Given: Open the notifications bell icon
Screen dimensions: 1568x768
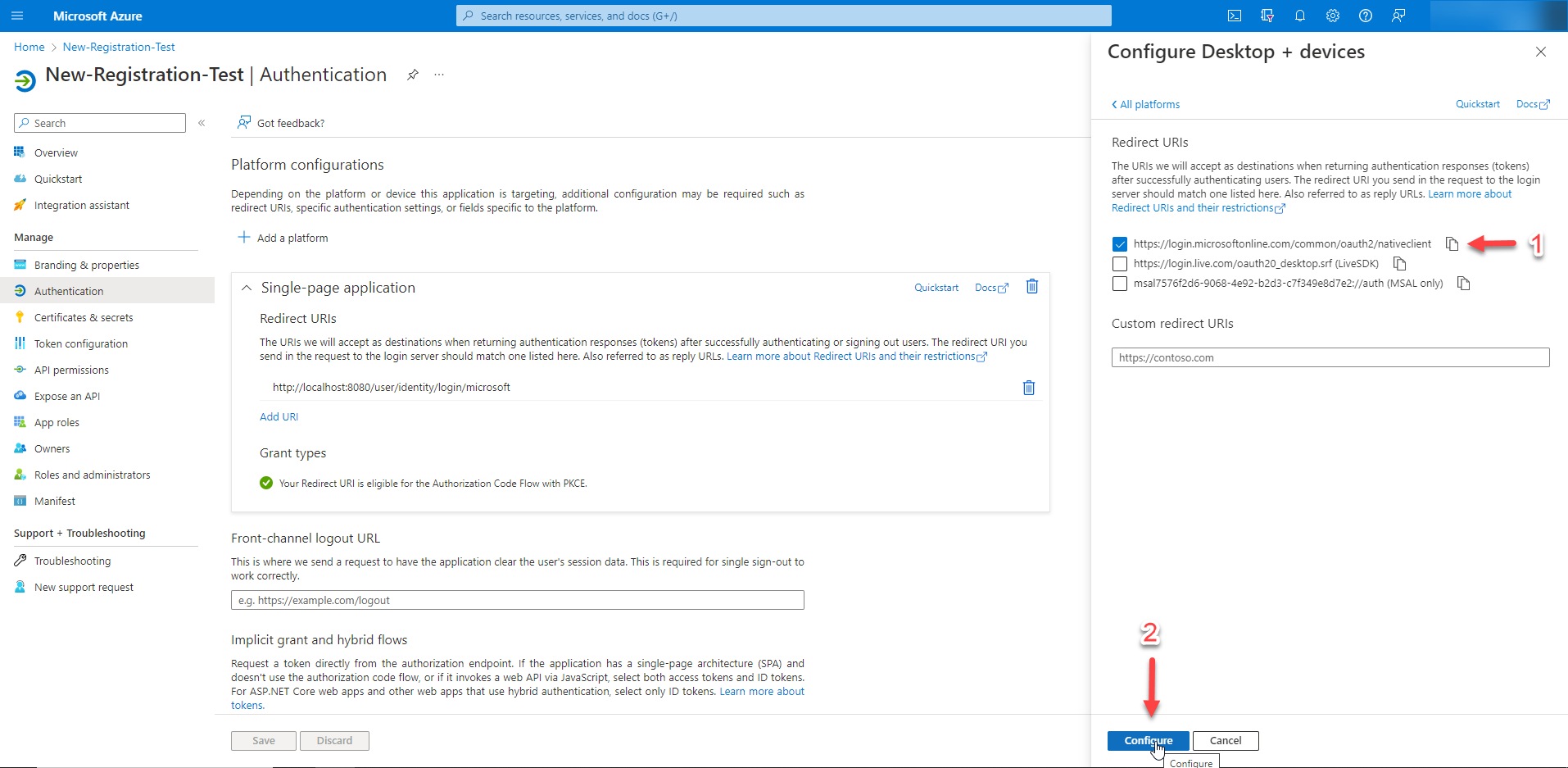Looking at the screenshot, I should click(1300, 16).
